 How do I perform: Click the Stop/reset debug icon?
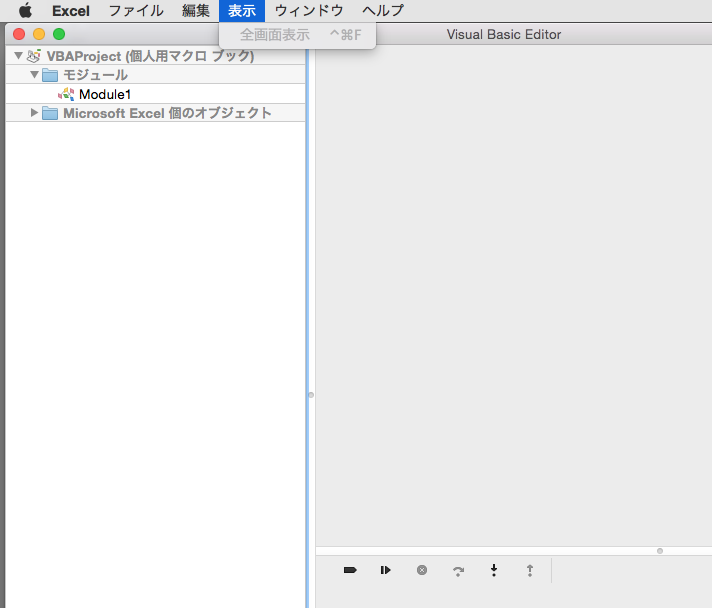pyautogui.click(x=422, y=570)
